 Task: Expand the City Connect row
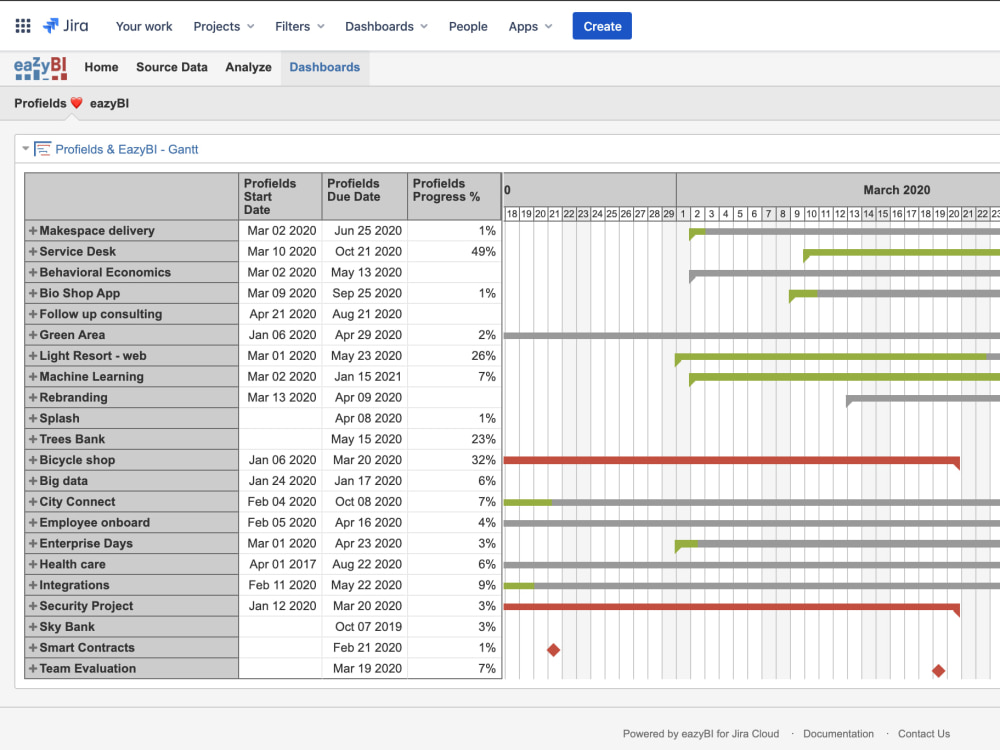point(33,501)
